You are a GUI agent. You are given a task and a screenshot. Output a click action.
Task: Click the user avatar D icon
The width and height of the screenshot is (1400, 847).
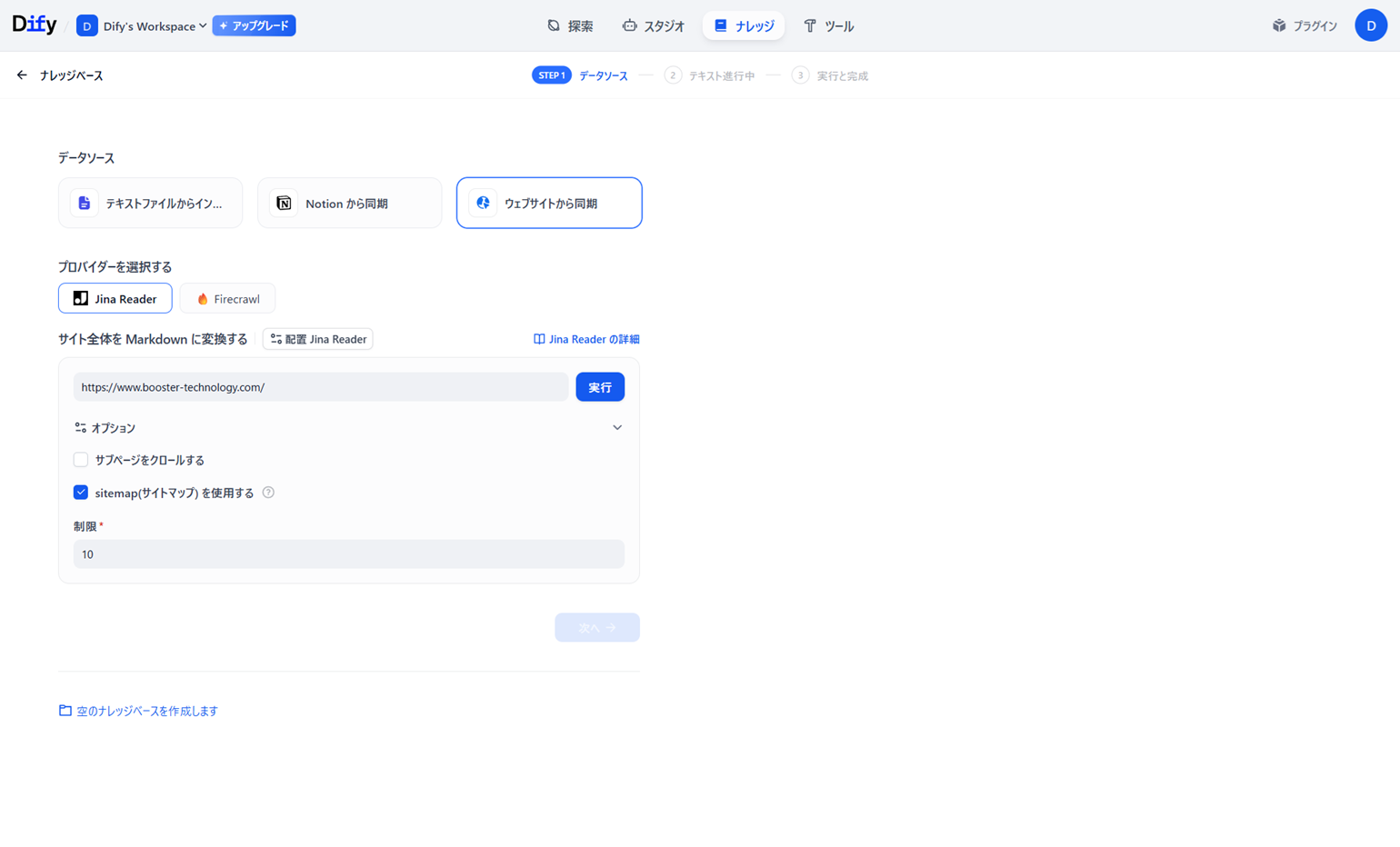[x=1370, y=25]
